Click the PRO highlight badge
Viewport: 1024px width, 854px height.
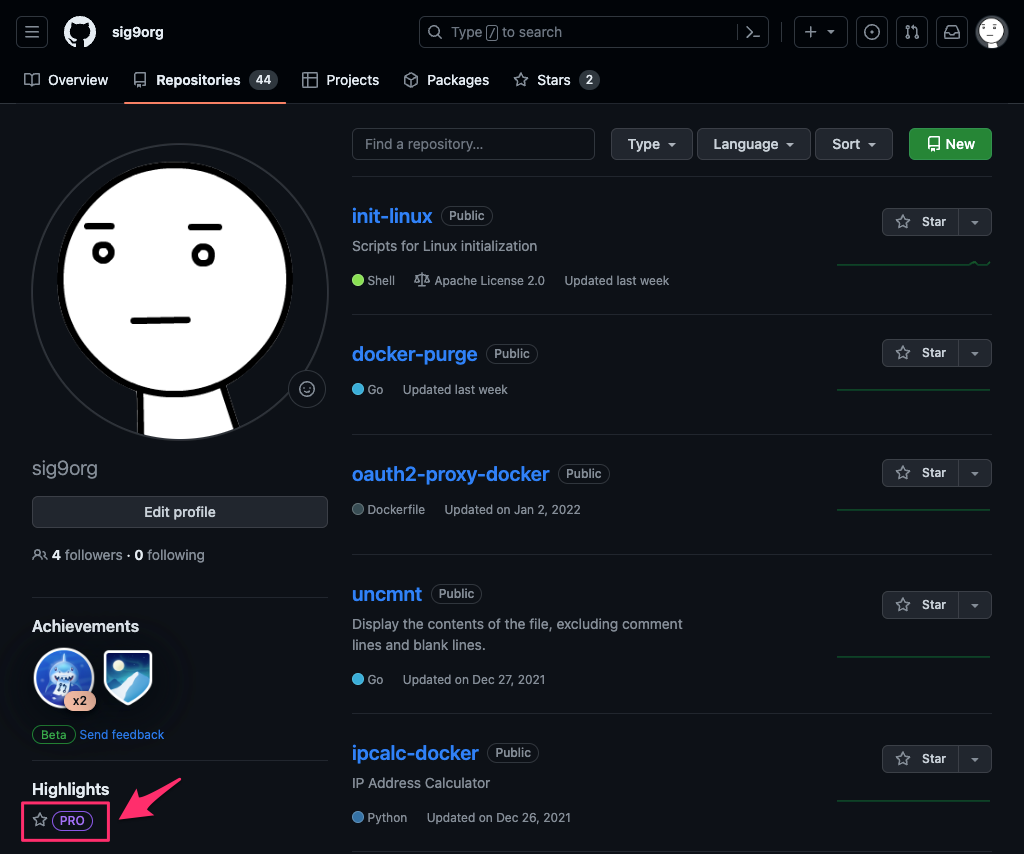click(72, 821)
